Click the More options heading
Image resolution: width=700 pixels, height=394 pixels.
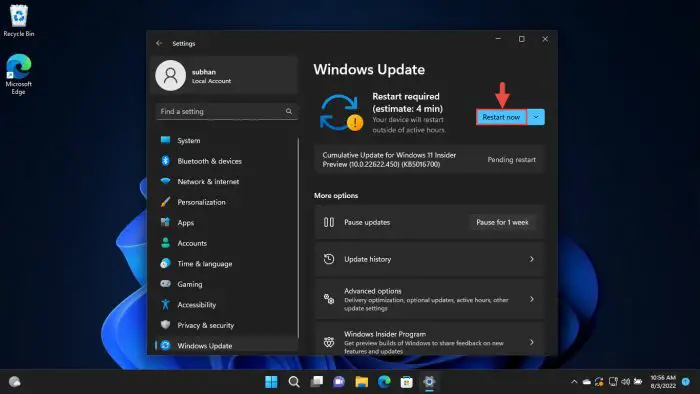click(x=336, y=195)
